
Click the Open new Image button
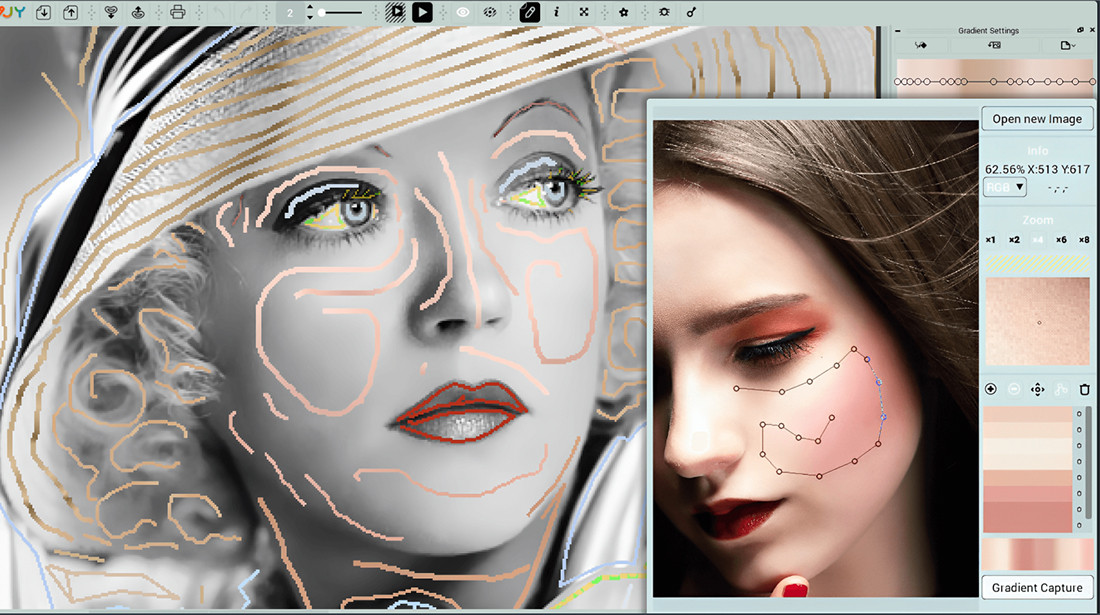1037,119
